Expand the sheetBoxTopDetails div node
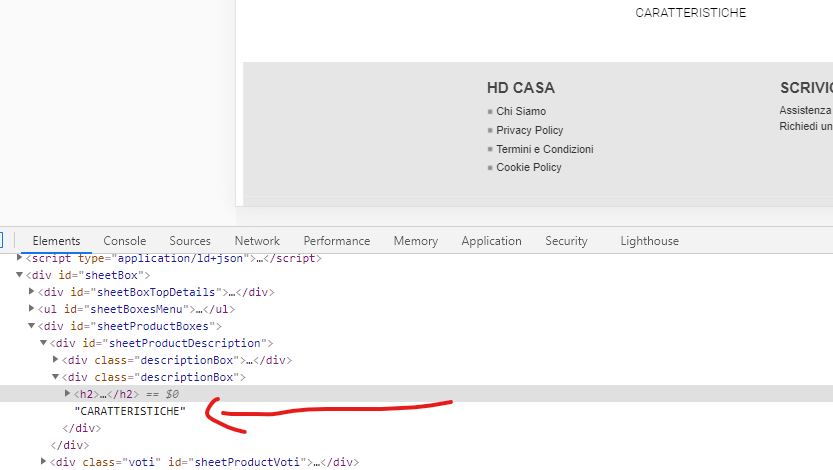The width and height of the screenshot is (833, 470). 31,292
